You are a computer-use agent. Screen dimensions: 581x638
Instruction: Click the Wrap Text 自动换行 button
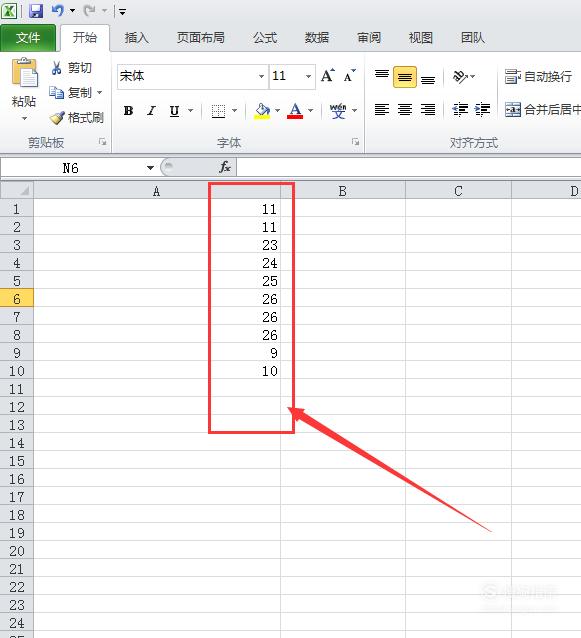tap(538, 76)
